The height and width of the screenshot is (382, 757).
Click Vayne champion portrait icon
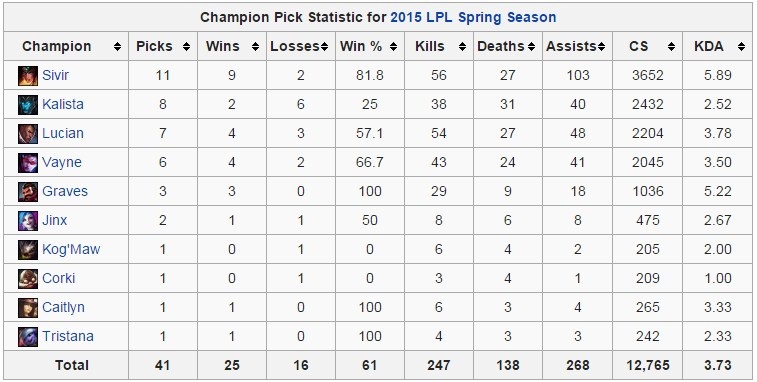click(28, 163)
